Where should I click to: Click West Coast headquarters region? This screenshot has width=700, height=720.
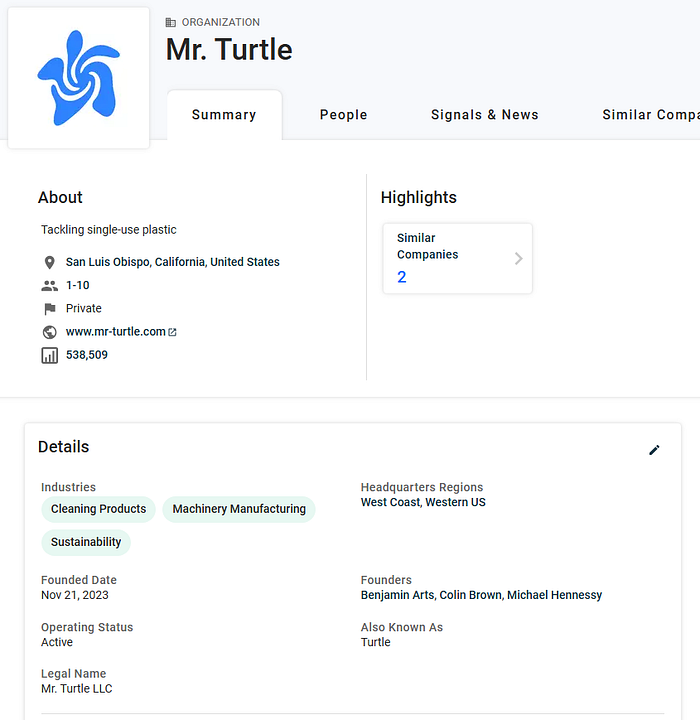(390, 502)
